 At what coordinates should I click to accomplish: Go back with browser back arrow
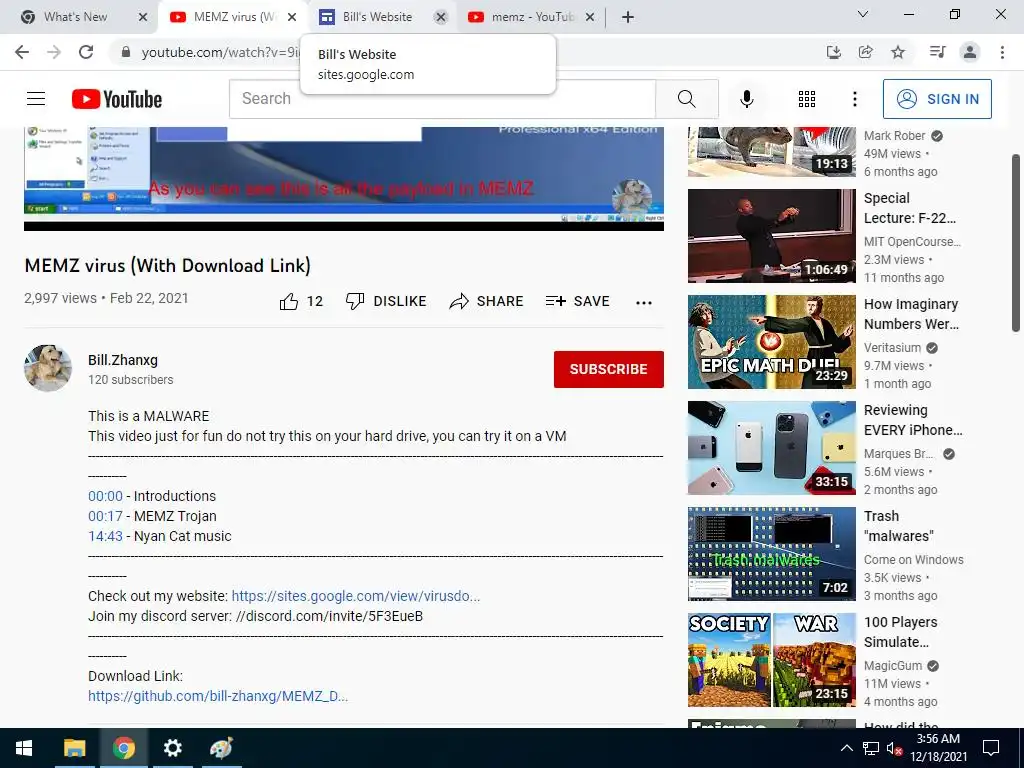pos(22,52)
